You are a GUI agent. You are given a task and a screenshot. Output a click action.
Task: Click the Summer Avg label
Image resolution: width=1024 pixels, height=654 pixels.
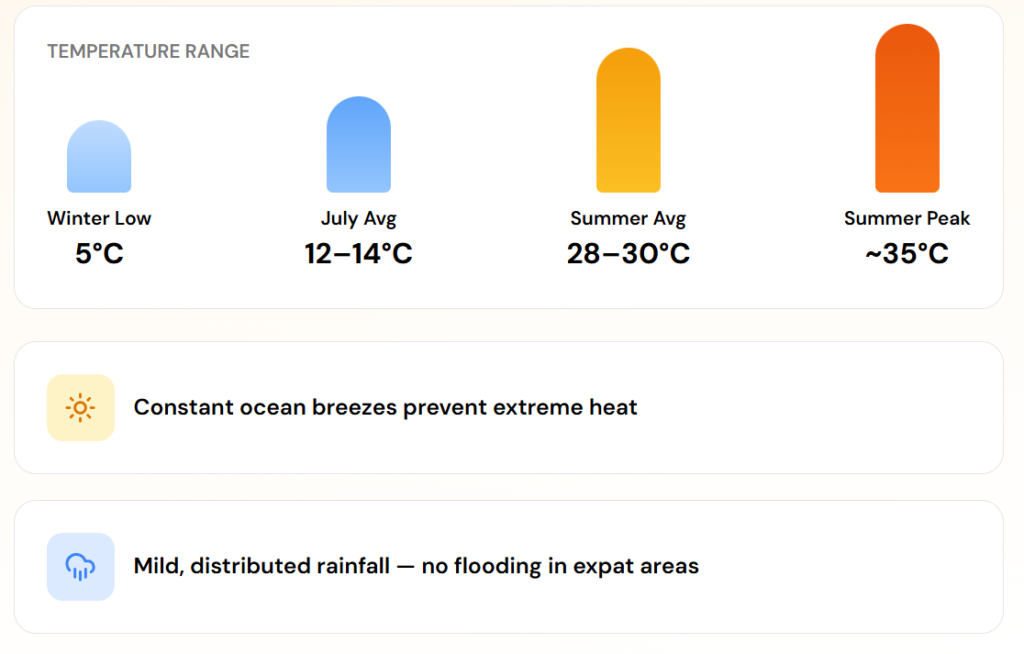[x=628, y=218]
